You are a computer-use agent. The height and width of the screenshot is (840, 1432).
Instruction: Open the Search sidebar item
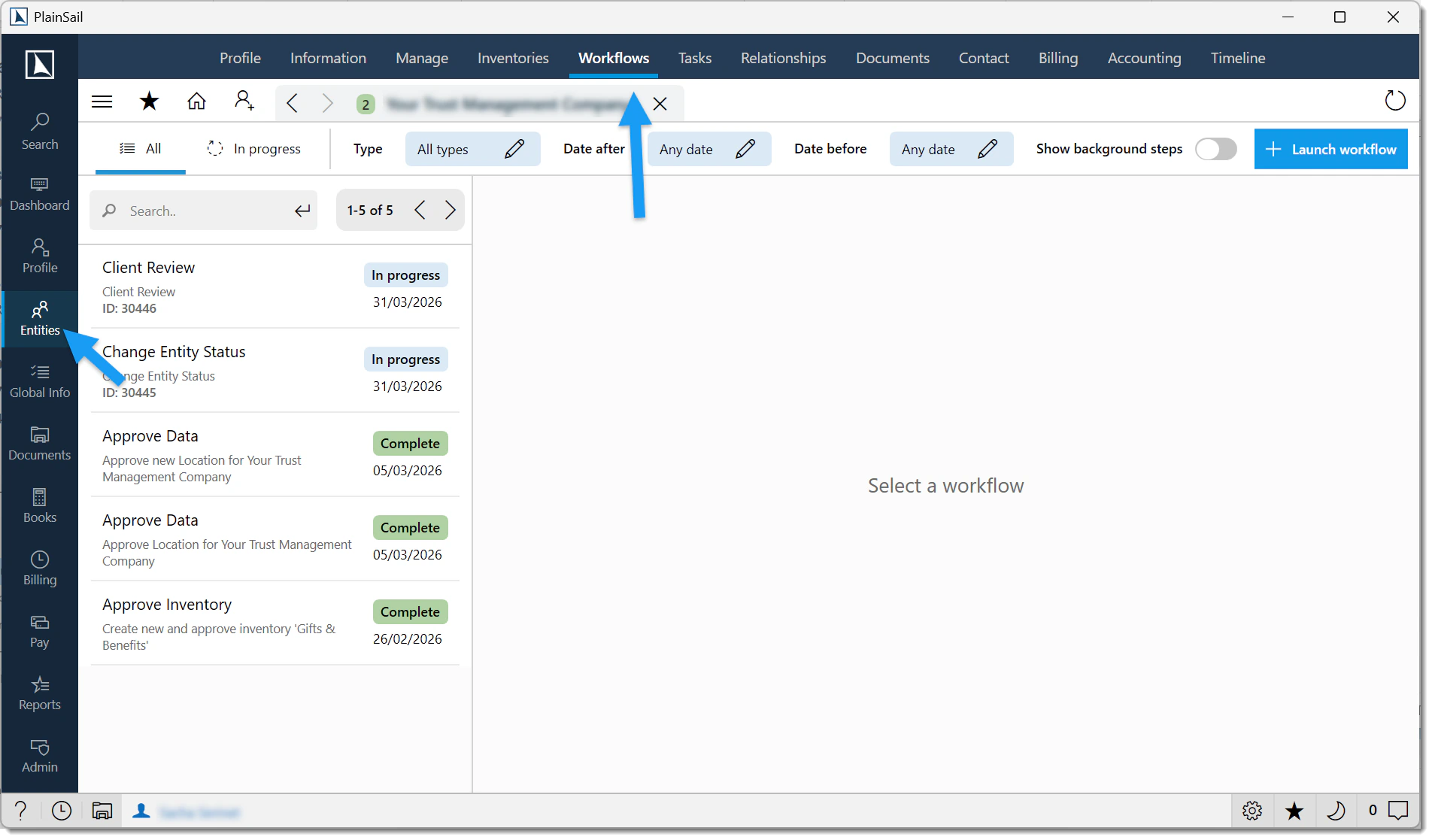39,132
